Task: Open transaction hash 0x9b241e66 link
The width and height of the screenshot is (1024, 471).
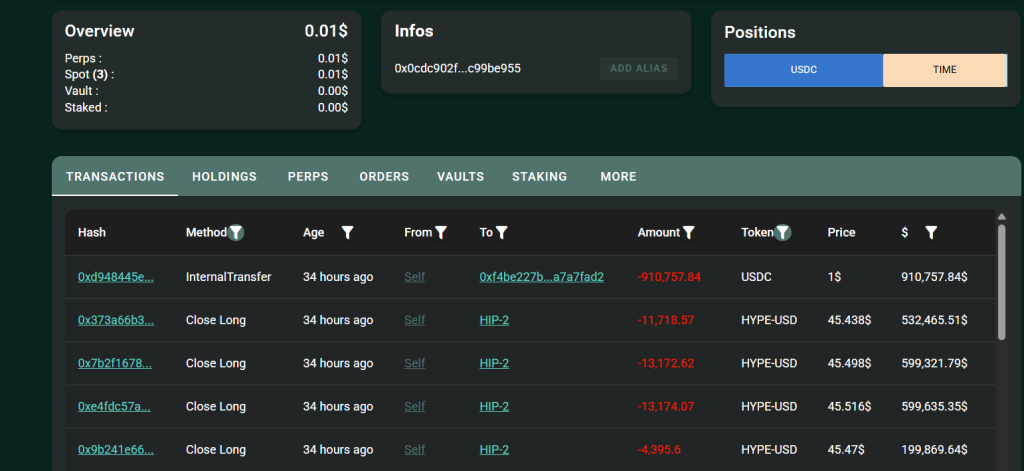Action: coord(116,451)
